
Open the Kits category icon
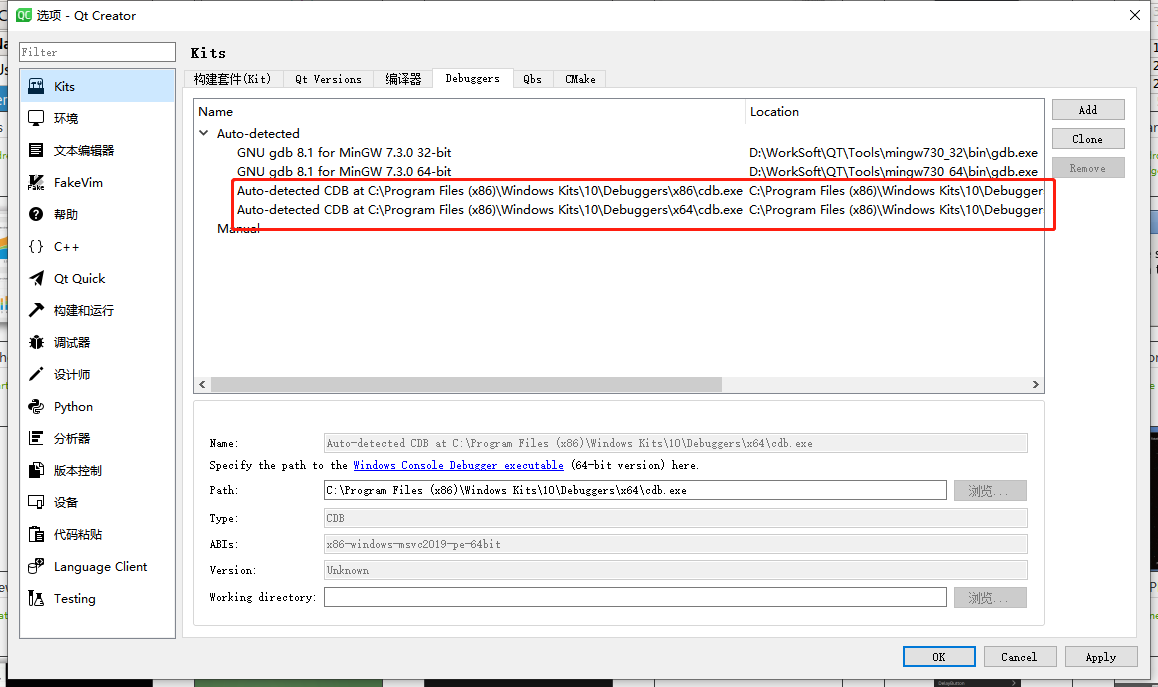point(36,86)
